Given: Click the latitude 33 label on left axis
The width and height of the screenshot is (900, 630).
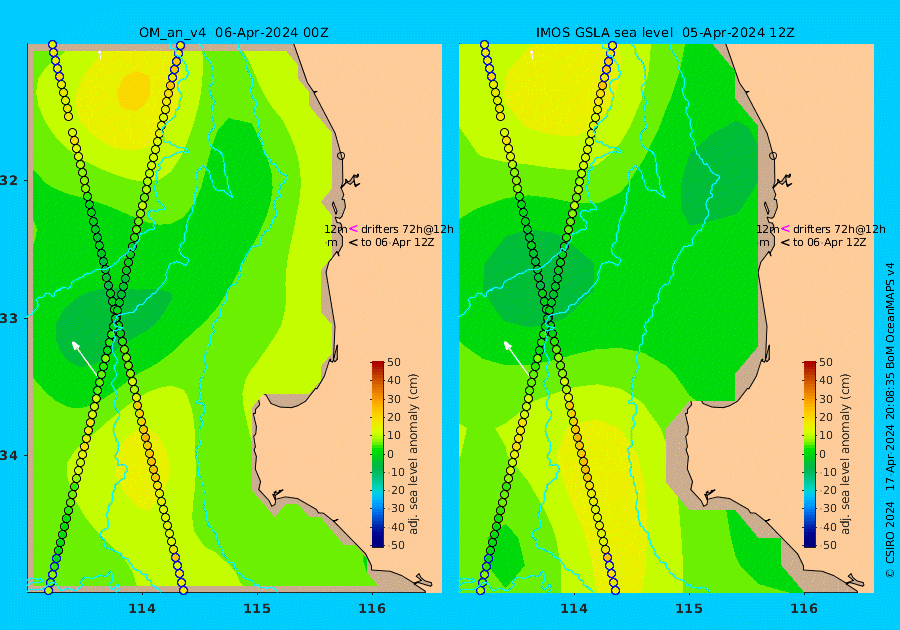Looking at the screenshot, I should (9, 318).
